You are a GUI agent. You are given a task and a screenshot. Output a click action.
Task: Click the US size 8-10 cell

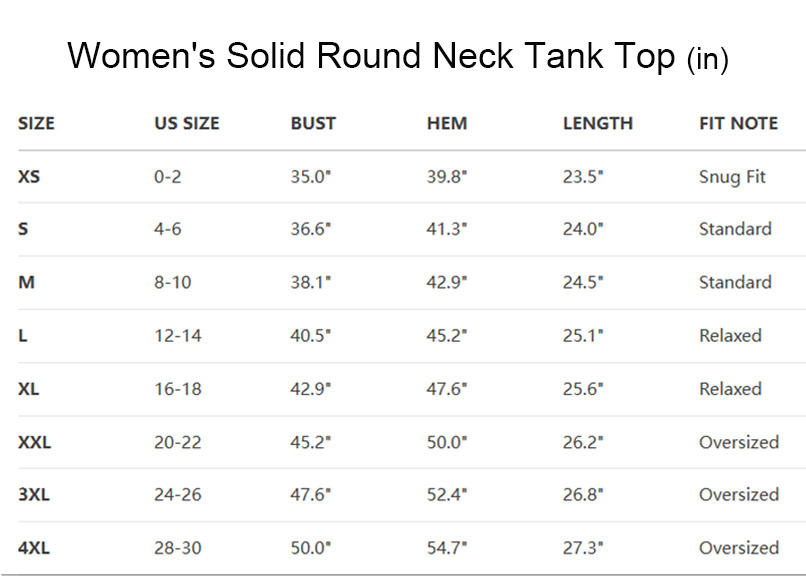(x=172, y=283)
